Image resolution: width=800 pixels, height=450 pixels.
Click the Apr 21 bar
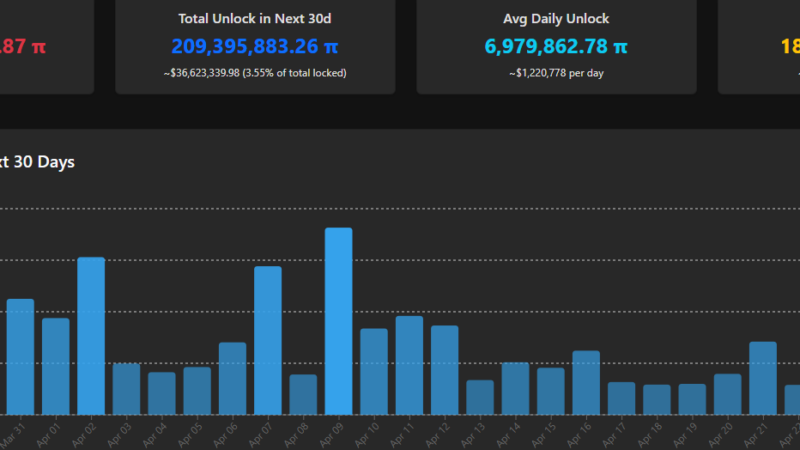point(763,378)
